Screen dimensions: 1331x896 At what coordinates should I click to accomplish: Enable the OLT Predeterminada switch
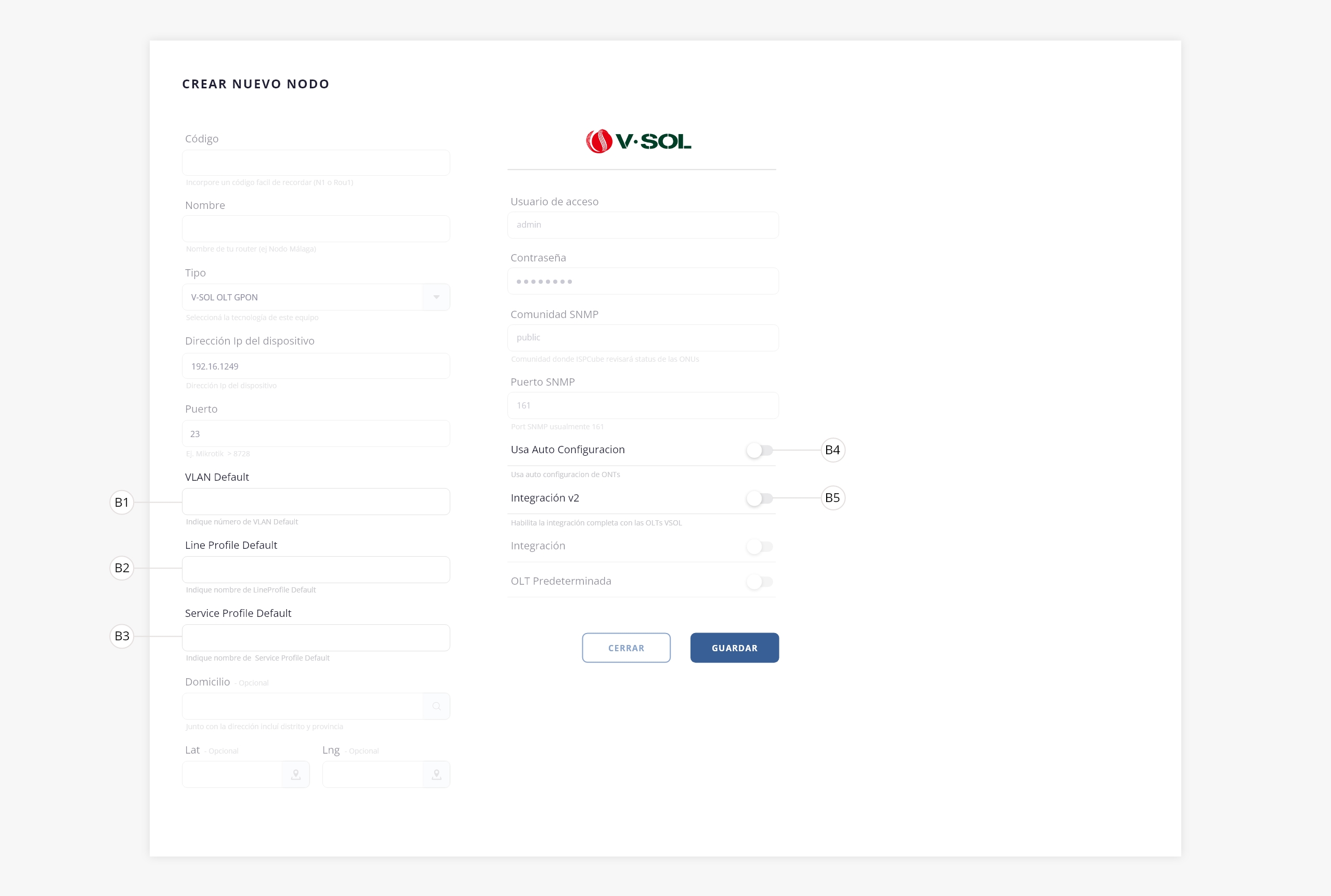[x=759, y=582]
